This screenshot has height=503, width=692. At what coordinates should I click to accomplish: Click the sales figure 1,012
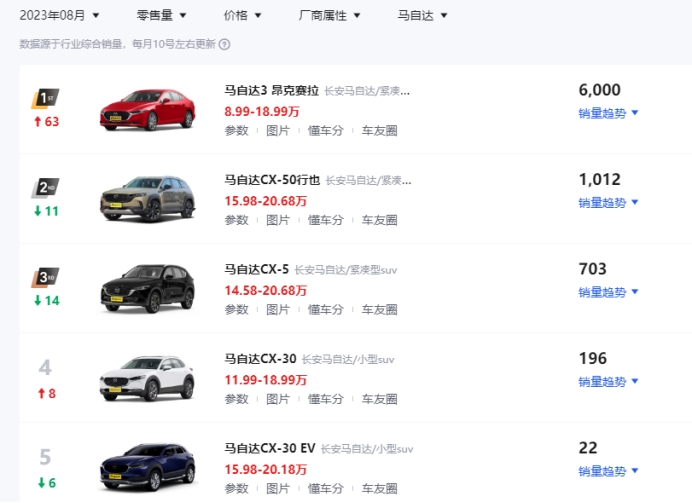click(599, 180)
